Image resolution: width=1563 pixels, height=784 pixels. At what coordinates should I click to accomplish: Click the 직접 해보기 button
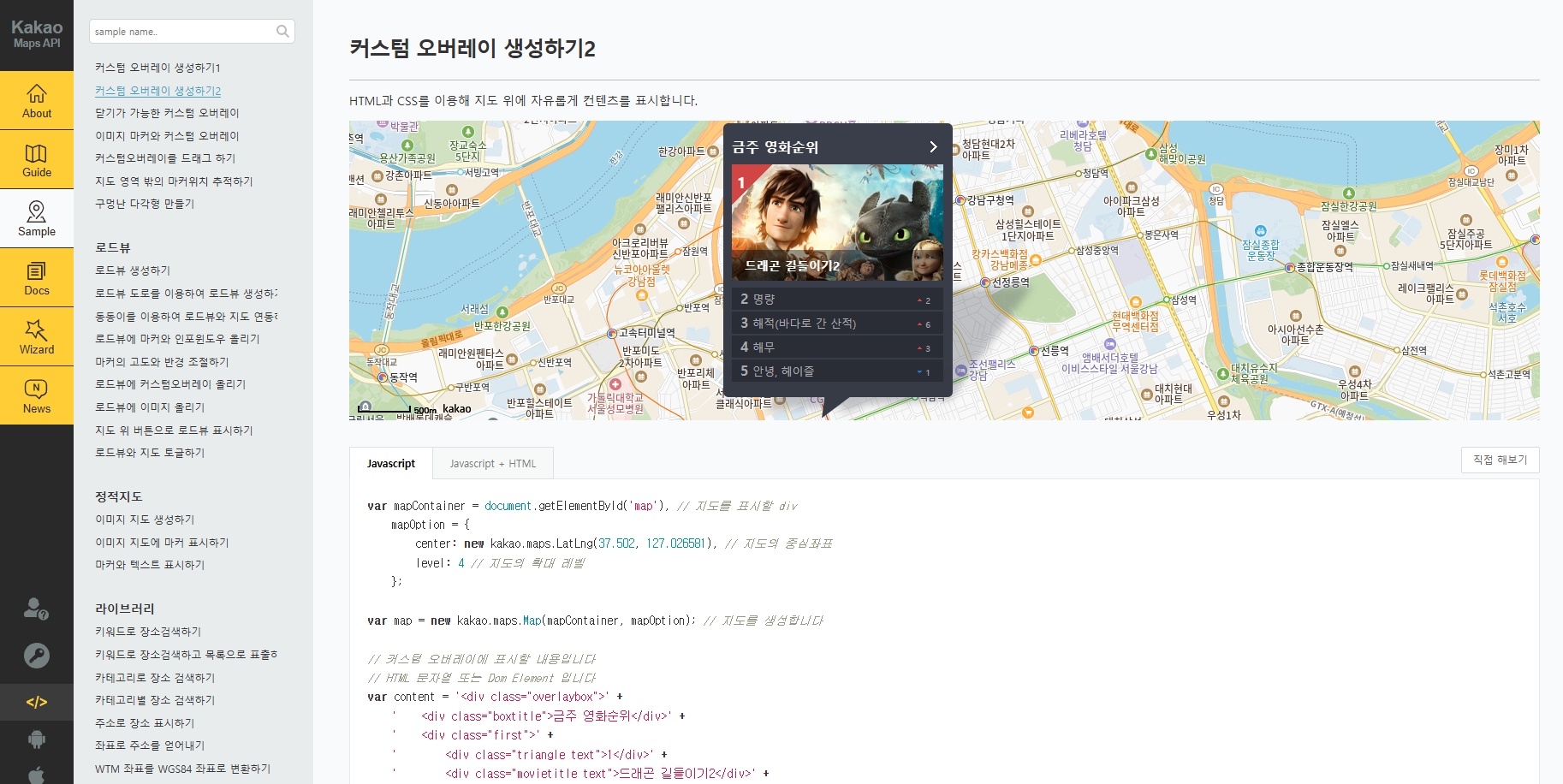pyautogui.click(x=1500, y=460)
